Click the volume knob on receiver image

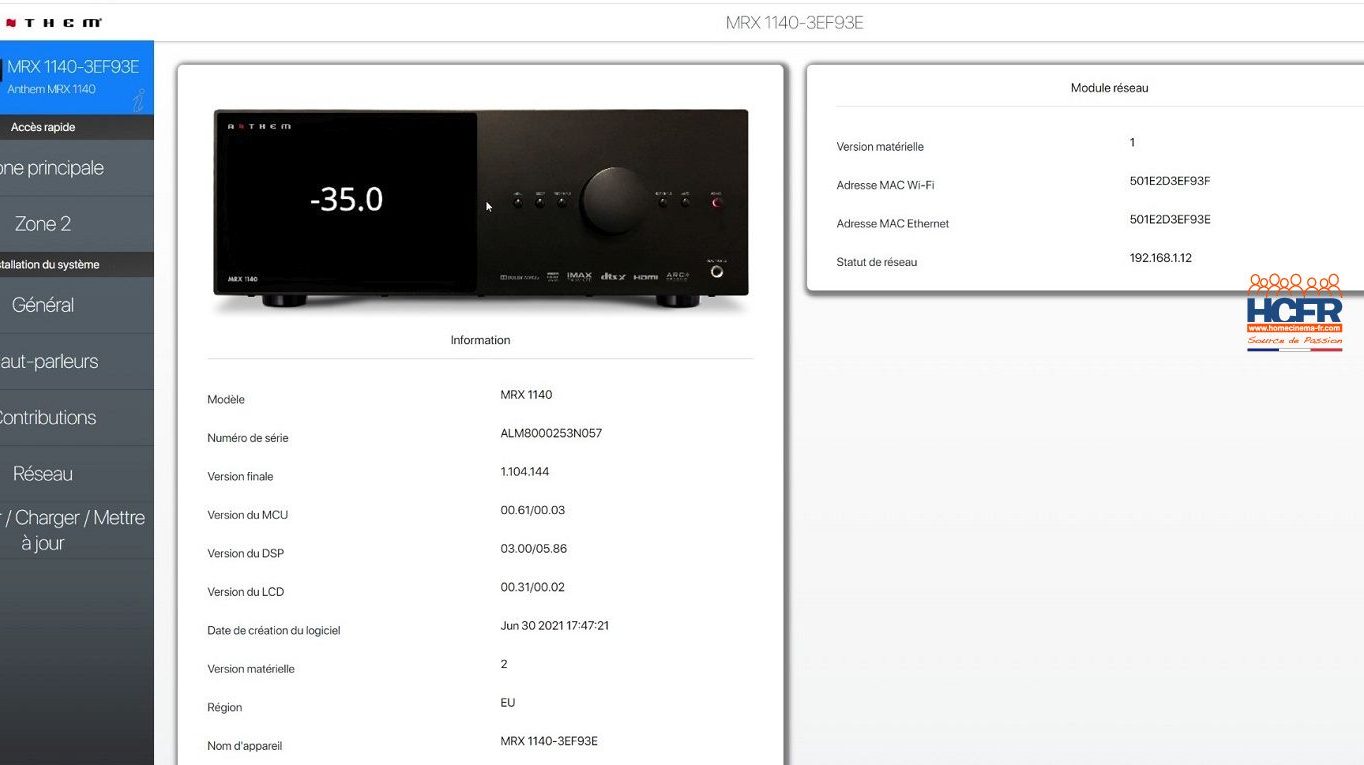point(614,201)
